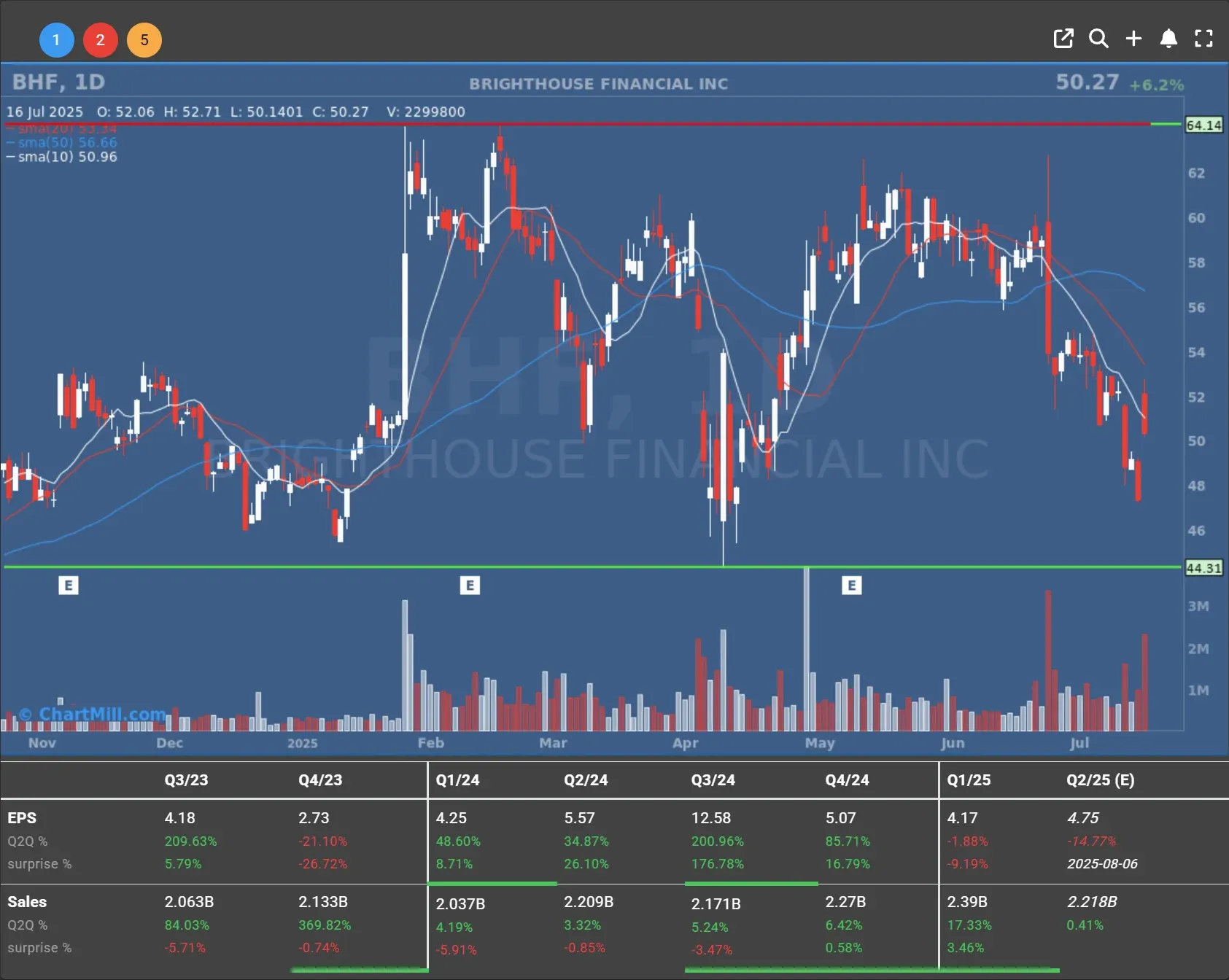Click the EPS row label
This screenshot has width=1229, height=980.
click(22, 818)
